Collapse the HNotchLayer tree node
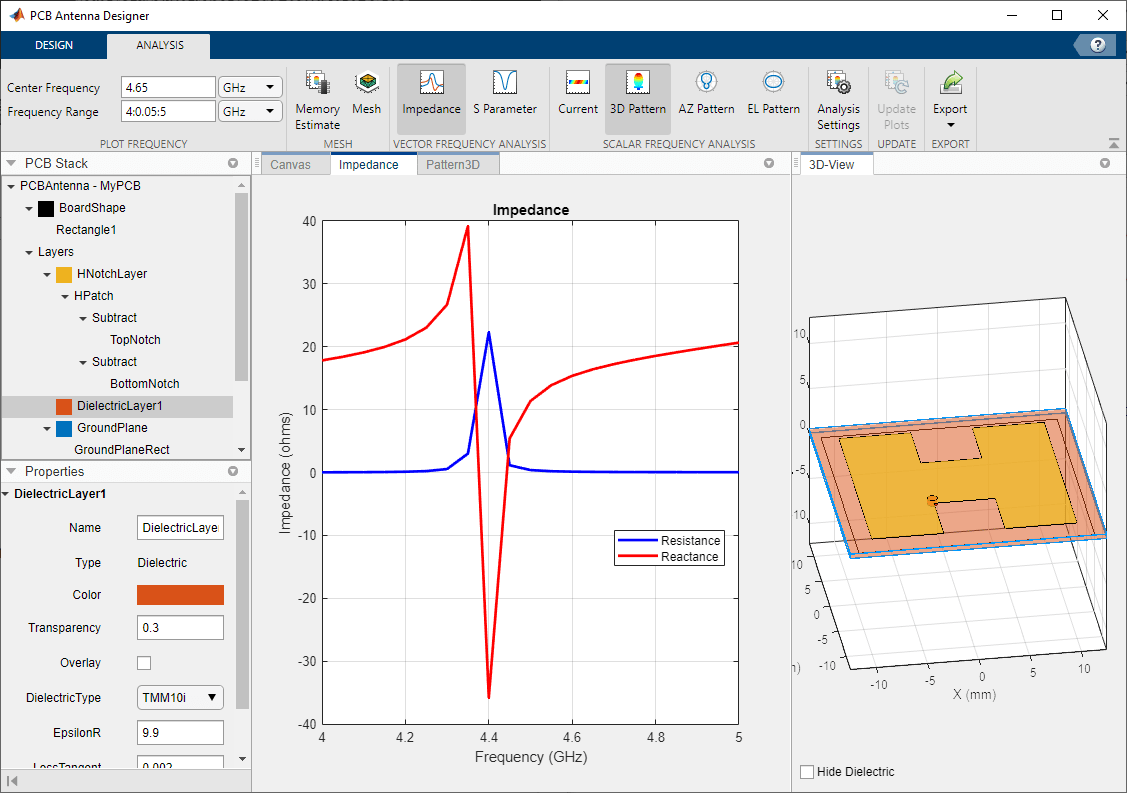The height and width of the screenshot is (793, 1127). click(x=47, y=274)
